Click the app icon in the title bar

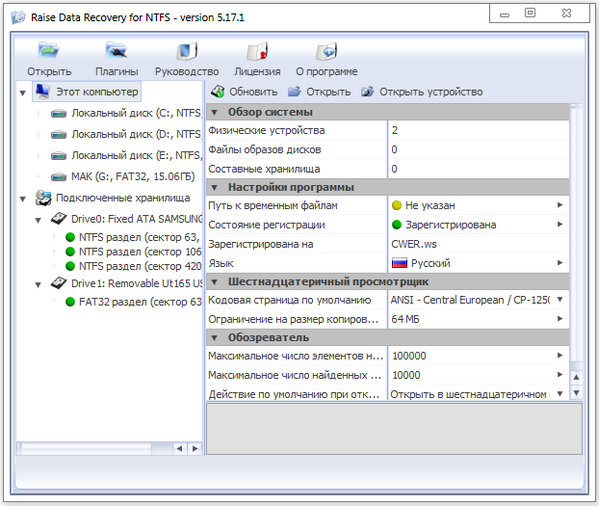pos(18,17)
